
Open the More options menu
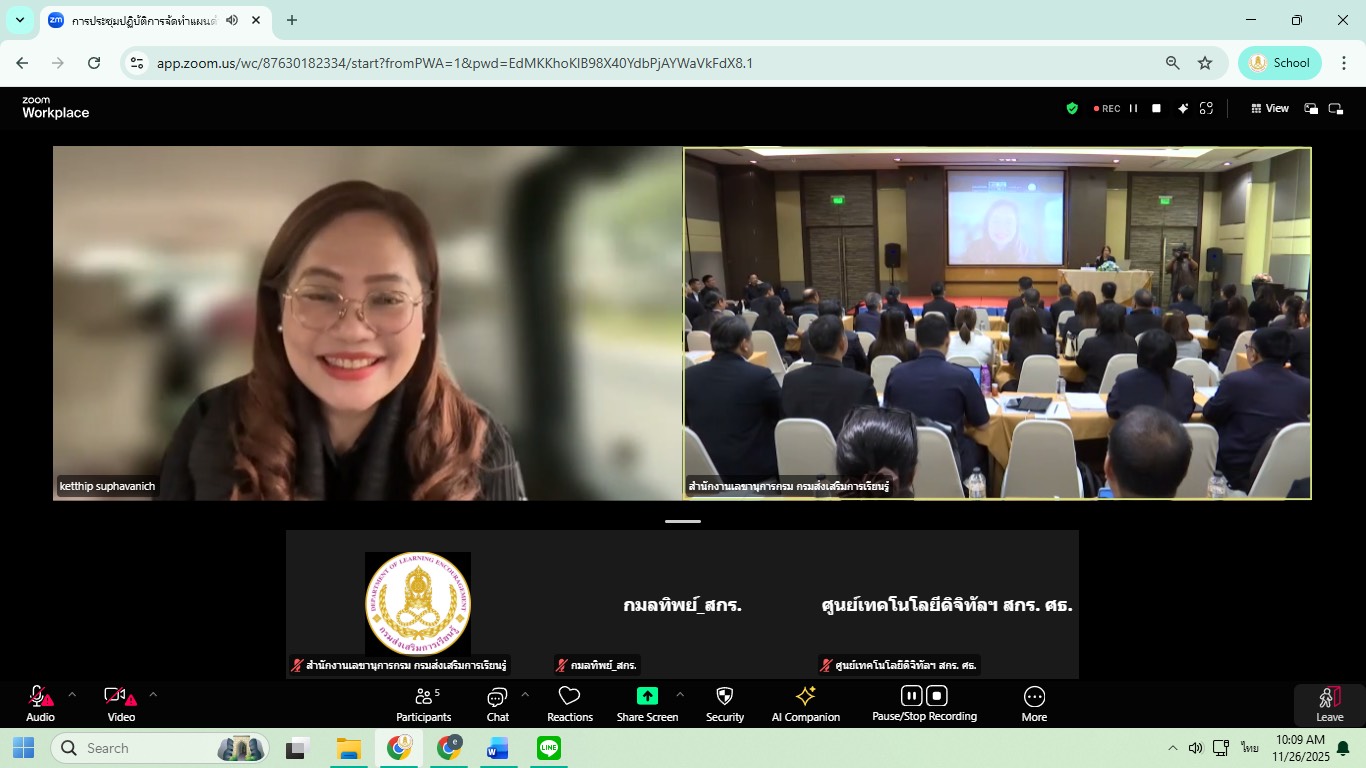tap(1034, 703)
